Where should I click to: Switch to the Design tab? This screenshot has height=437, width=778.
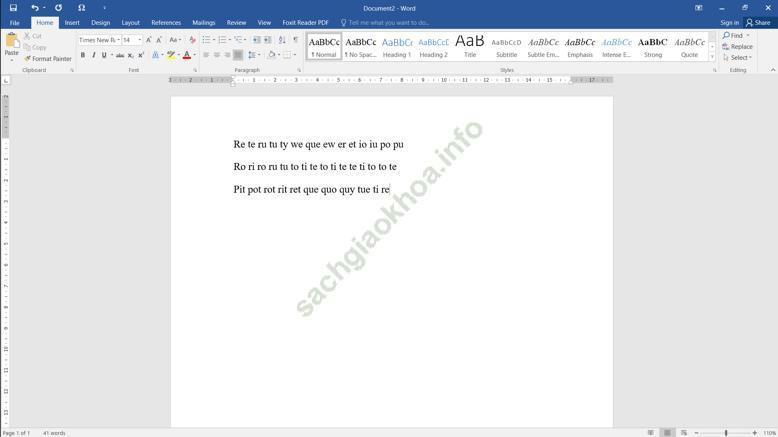click(101, 23)
